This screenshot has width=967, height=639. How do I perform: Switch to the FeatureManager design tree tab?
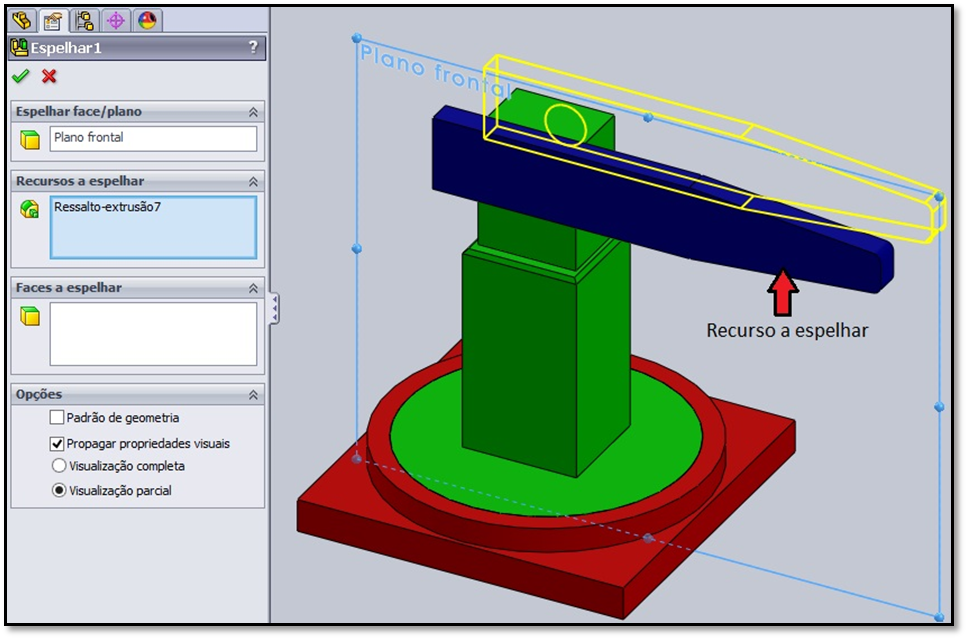click(20, 18)
